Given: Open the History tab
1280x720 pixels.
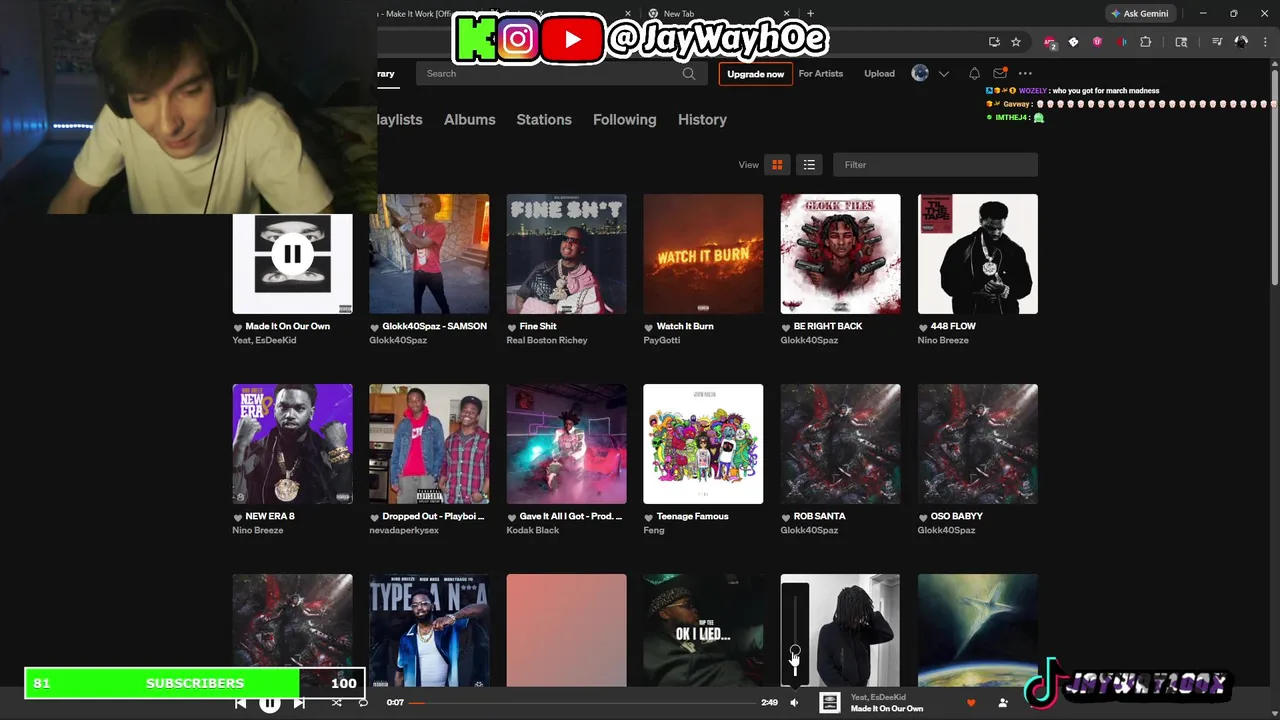Looking at the screenshot, I should [702, 119].
